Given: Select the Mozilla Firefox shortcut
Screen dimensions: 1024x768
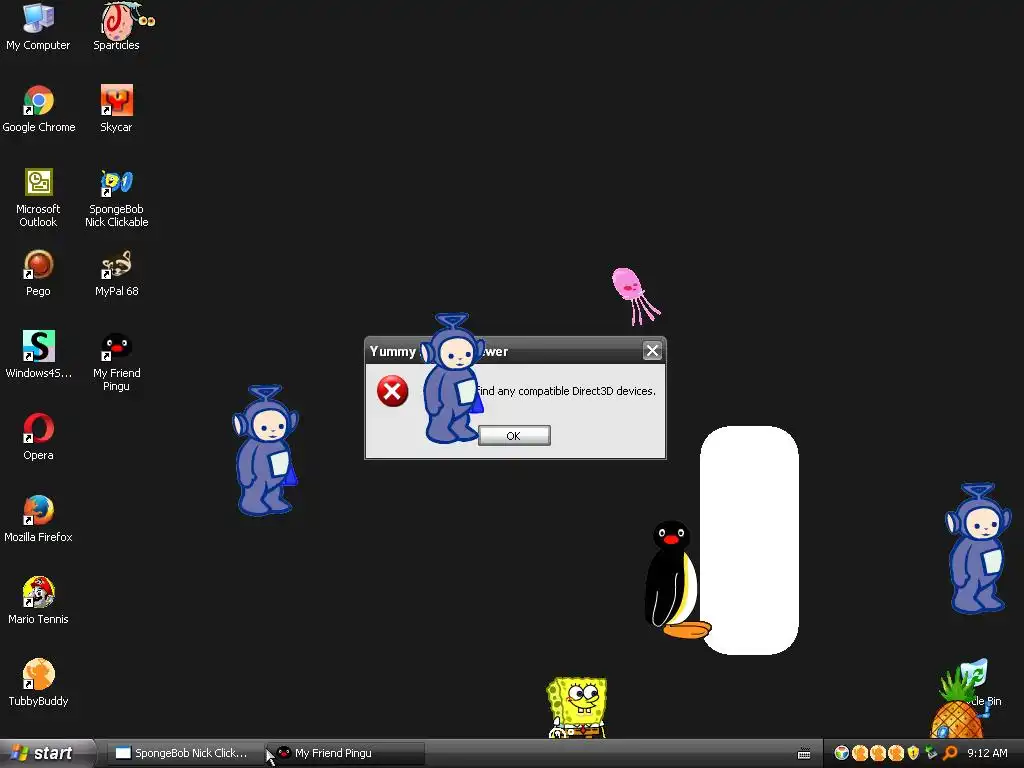Looking at the screenshot, I should pos(38,519).
